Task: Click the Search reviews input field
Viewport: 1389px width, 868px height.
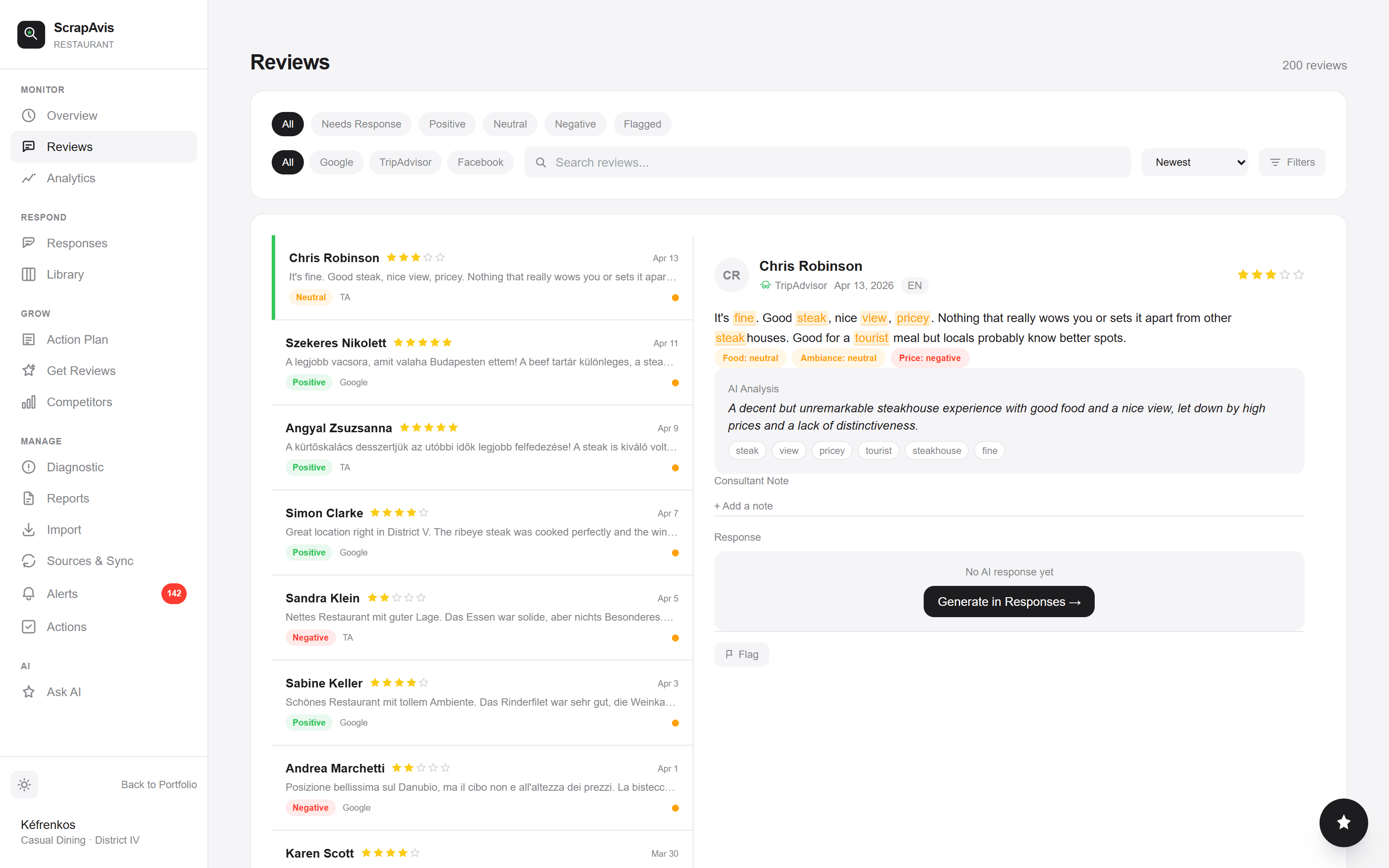Action: pyautogui.click(x=827, y=162)
